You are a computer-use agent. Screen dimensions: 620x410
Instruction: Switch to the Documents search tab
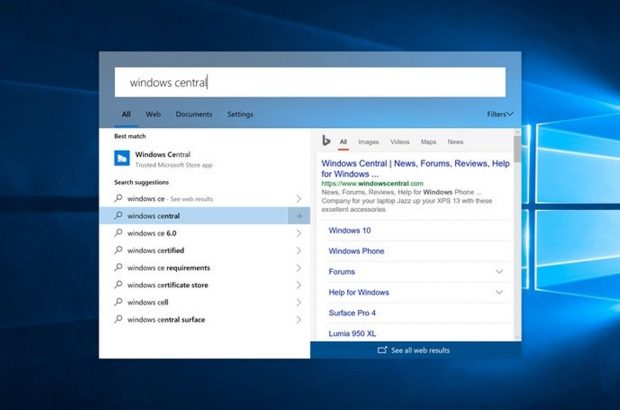(194, 114)
